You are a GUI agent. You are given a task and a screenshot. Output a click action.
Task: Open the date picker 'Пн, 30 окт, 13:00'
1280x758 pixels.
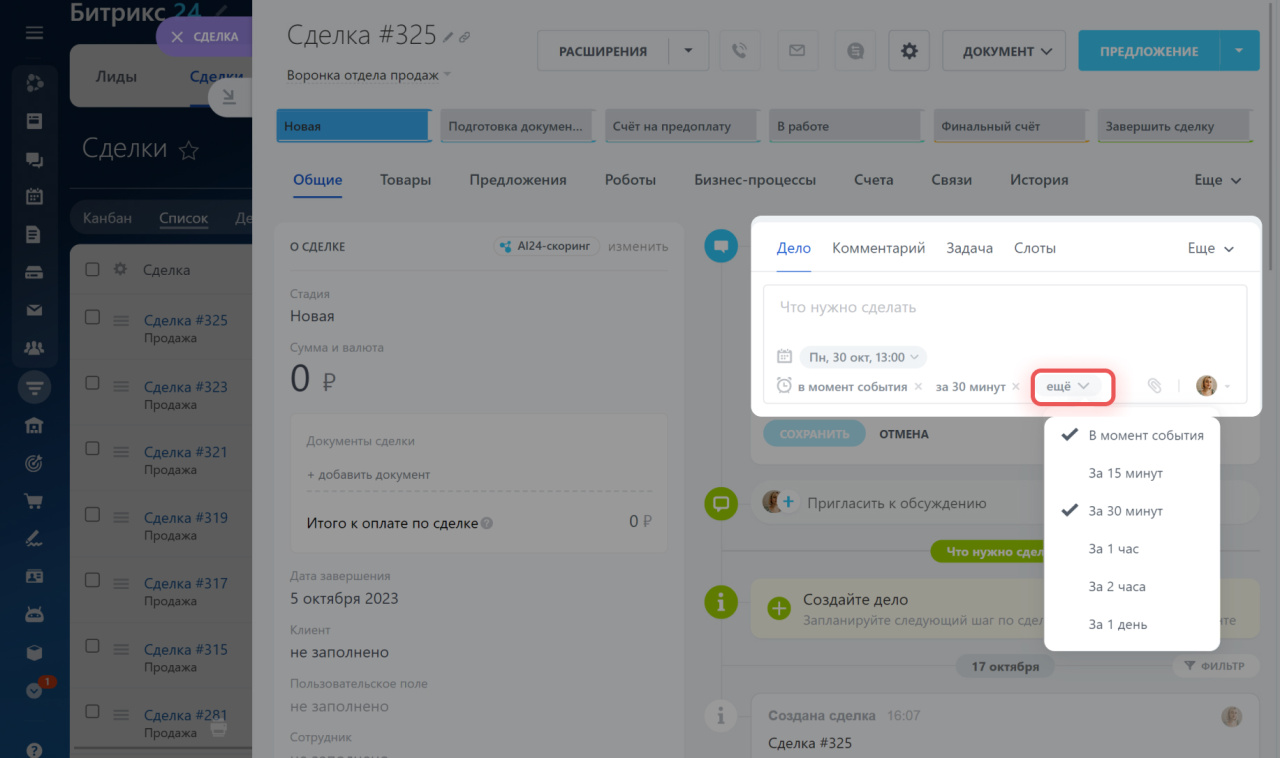(x=862, y=357)
